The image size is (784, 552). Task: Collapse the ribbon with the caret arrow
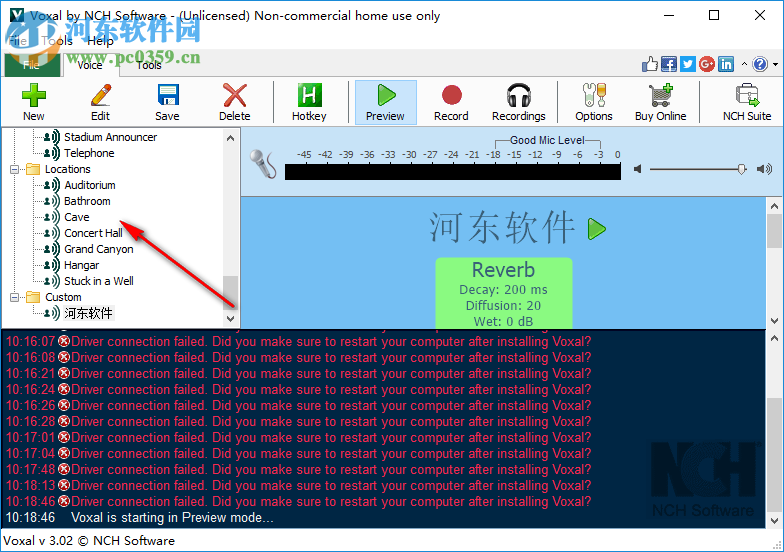pyautogui.click(x=744, y=64)
